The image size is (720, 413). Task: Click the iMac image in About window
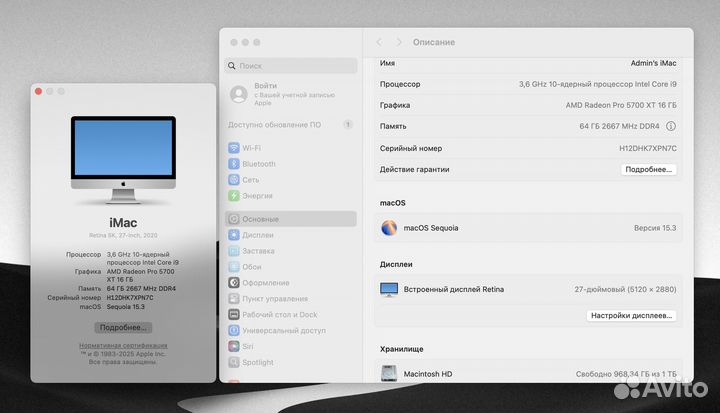(x=123, y=160)
